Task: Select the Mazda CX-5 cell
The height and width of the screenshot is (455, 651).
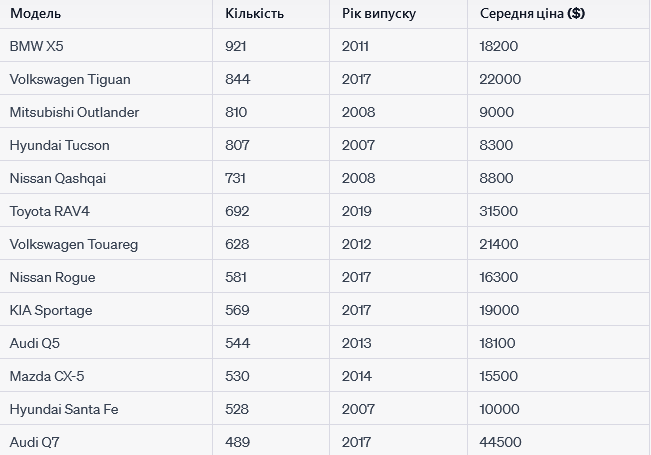Action: point(47,376)
